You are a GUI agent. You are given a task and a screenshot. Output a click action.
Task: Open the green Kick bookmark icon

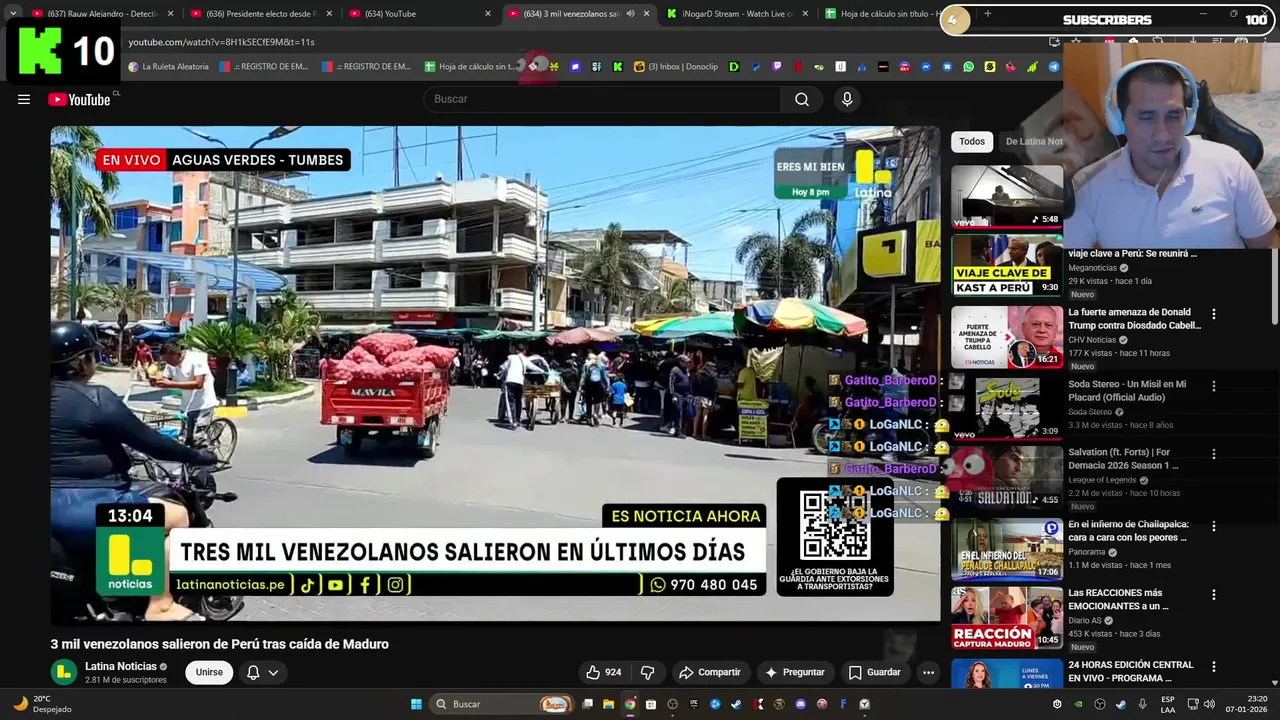coord(618,67)
